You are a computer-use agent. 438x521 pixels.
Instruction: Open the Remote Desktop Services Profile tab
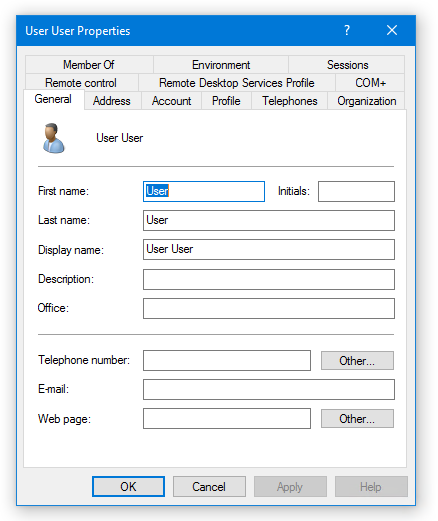coord(237,83)
